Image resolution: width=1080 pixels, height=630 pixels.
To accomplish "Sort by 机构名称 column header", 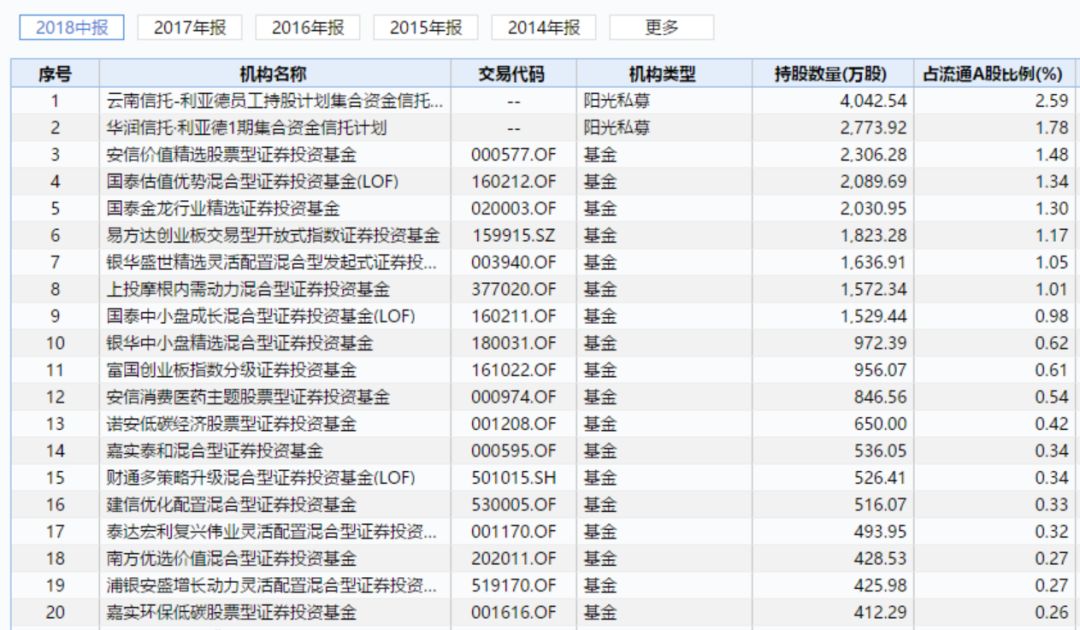I will point(275,74).
